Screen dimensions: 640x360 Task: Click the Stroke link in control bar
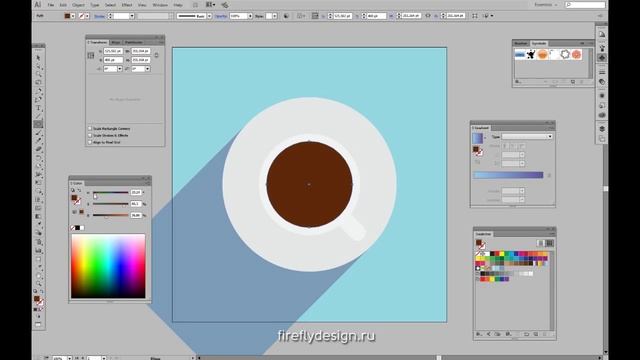pyautogui.click(x=99, y=16)
